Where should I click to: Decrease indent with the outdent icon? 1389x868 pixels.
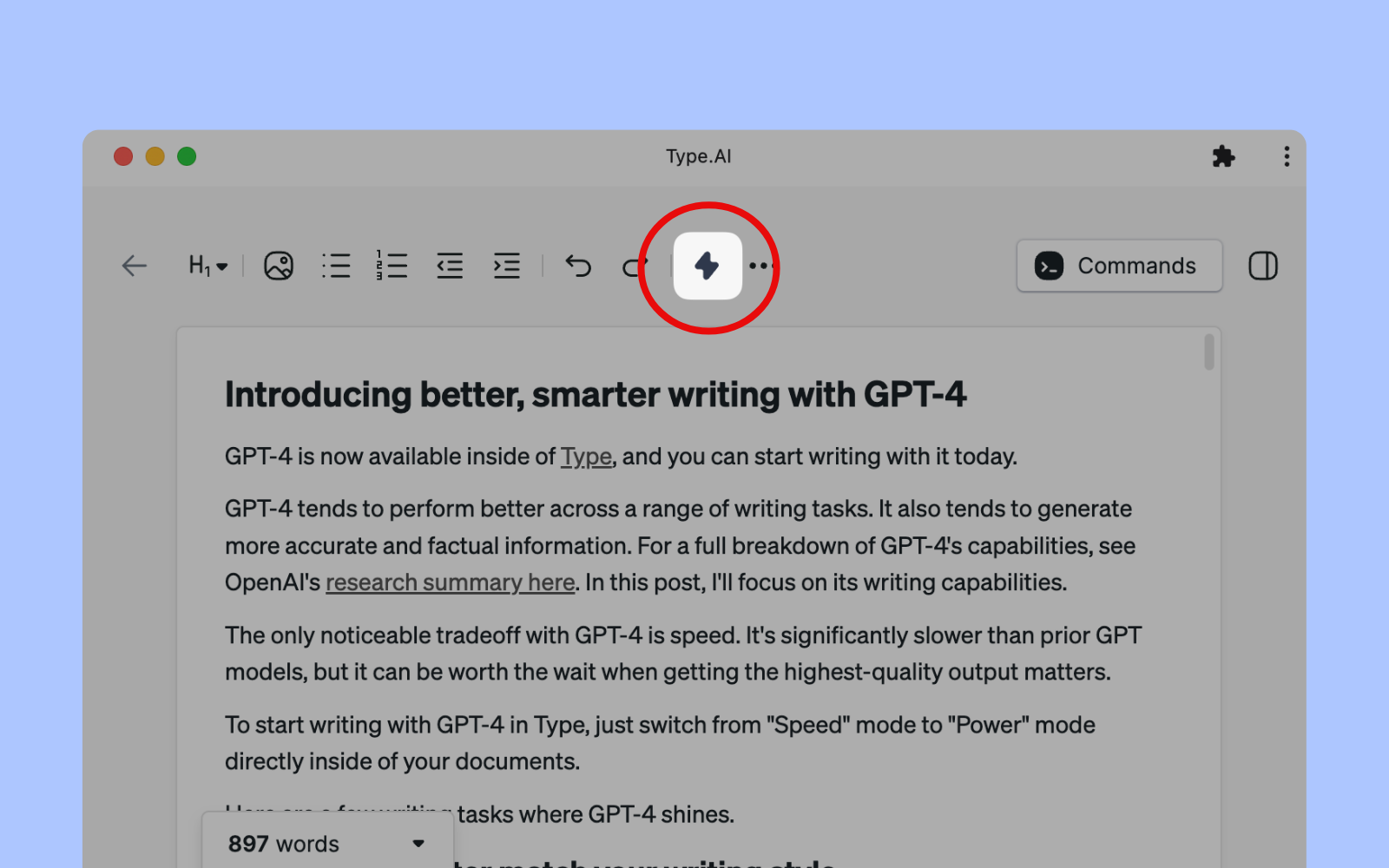(x=450, y=266)
